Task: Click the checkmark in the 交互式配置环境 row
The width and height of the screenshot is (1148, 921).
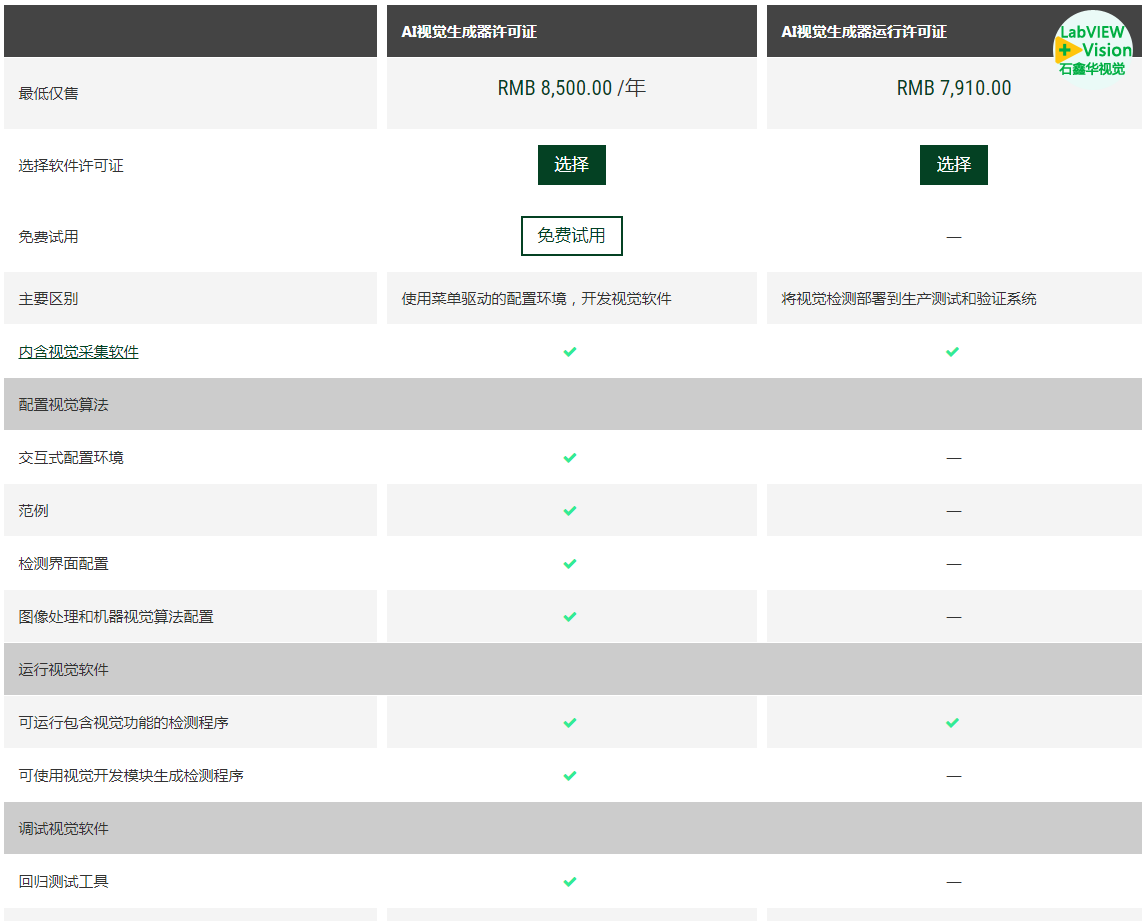Action: click(570, 458)
